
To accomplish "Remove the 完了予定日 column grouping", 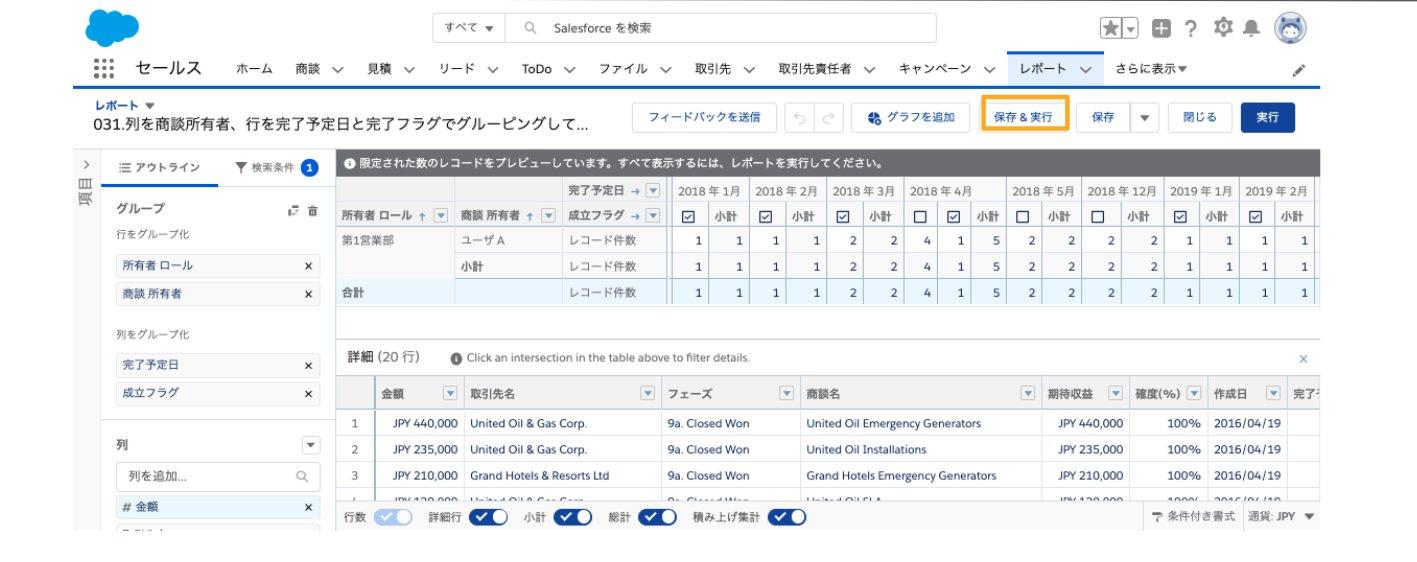I will coord(308,365).
